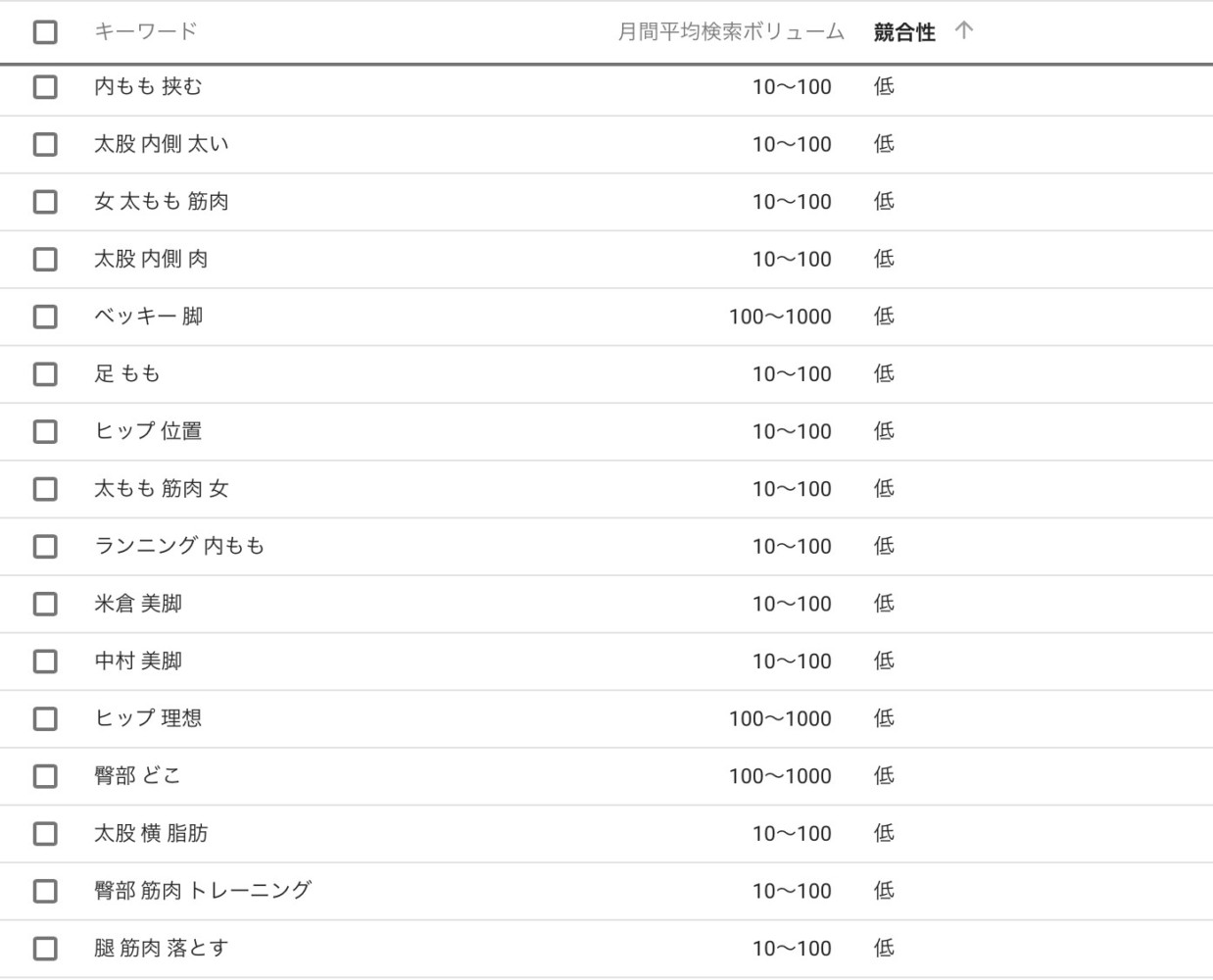Sort by 競合性 column header
1213x980 pixels.
point(903,32)
